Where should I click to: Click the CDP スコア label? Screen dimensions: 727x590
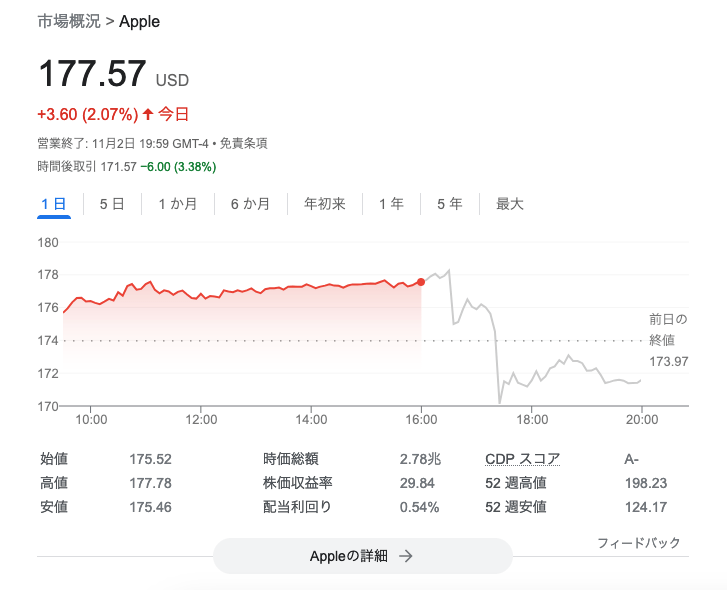click(522, 459)
